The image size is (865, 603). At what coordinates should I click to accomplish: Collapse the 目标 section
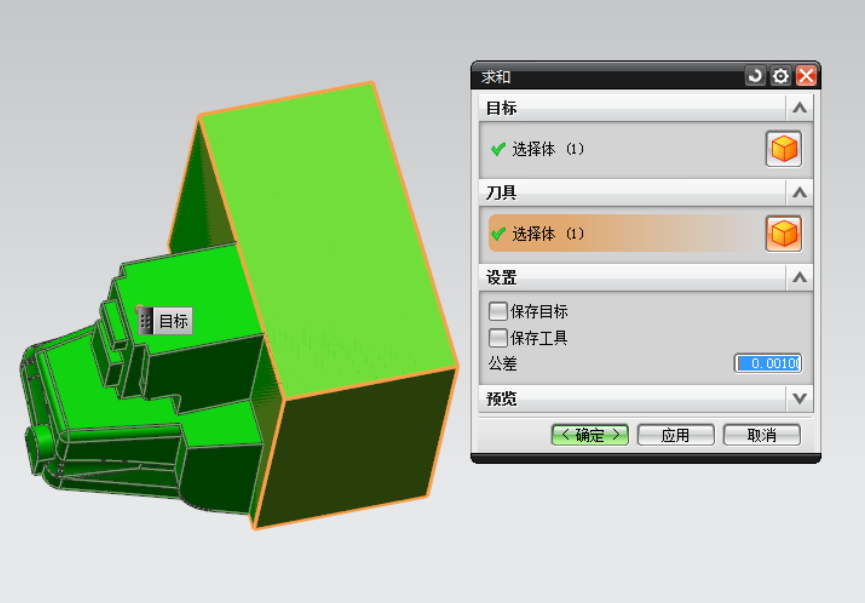(799, 108)
